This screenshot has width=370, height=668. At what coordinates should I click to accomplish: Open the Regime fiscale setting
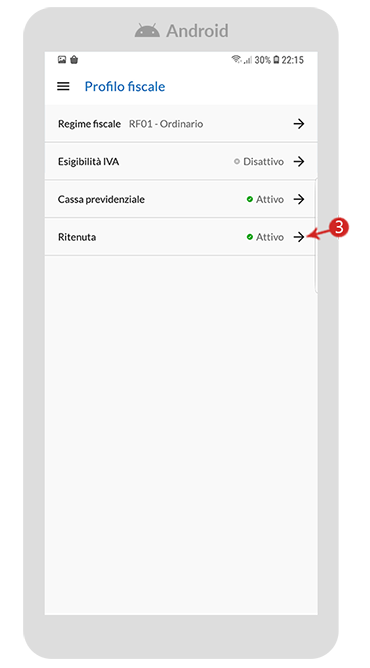(x=181, y=124)
